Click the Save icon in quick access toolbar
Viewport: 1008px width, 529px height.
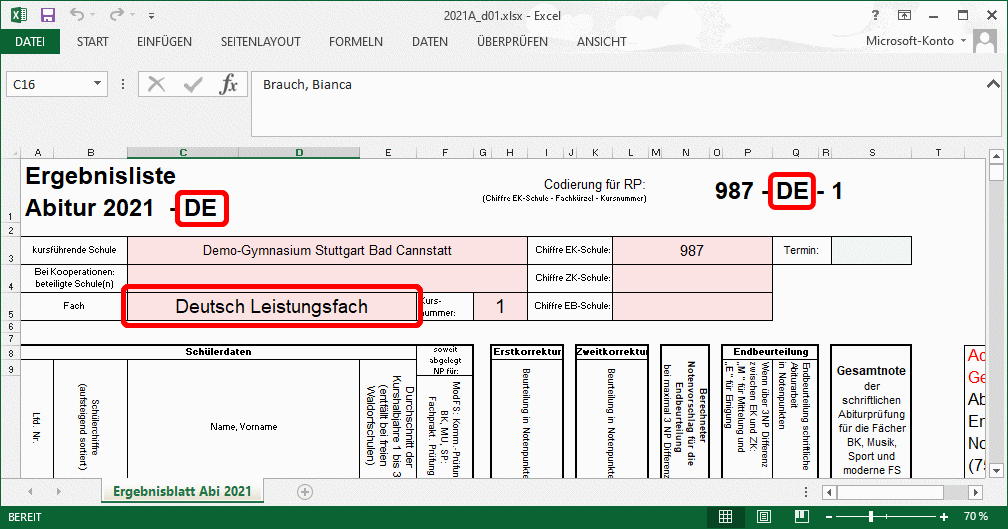(x=48, y=15)
